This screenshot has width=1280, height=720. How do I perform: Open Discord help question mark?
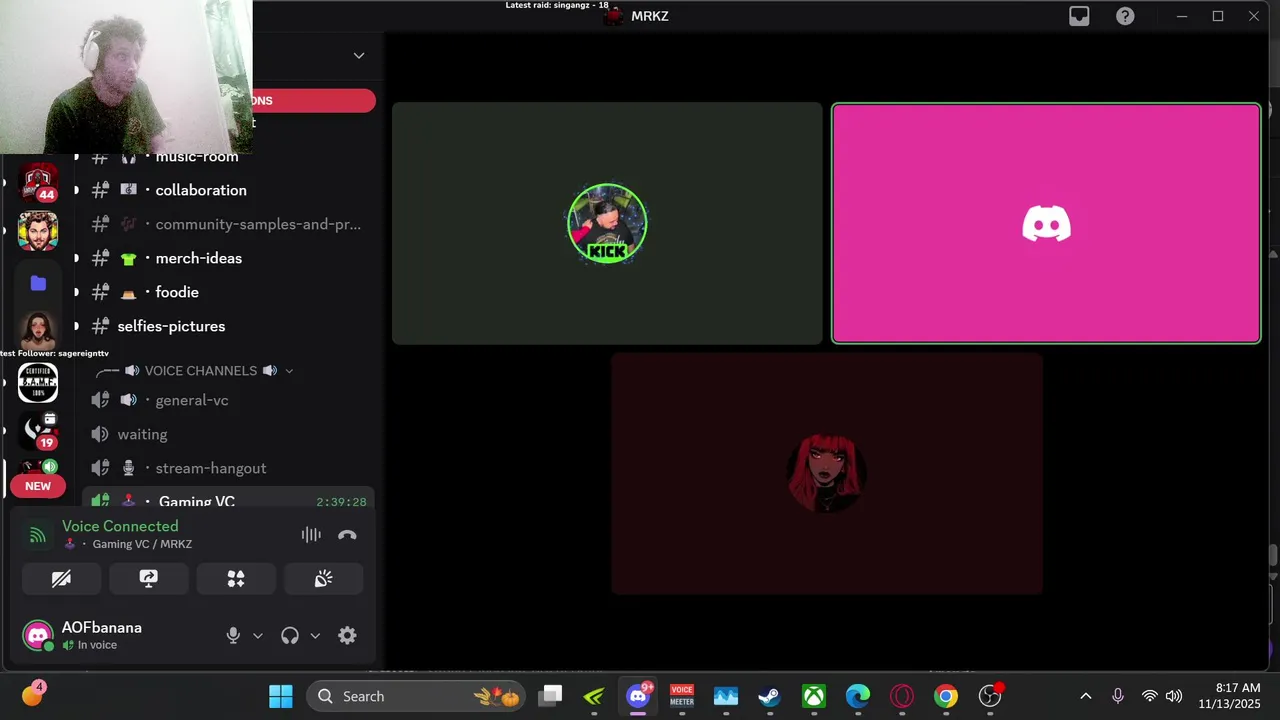click(1125, 16)
